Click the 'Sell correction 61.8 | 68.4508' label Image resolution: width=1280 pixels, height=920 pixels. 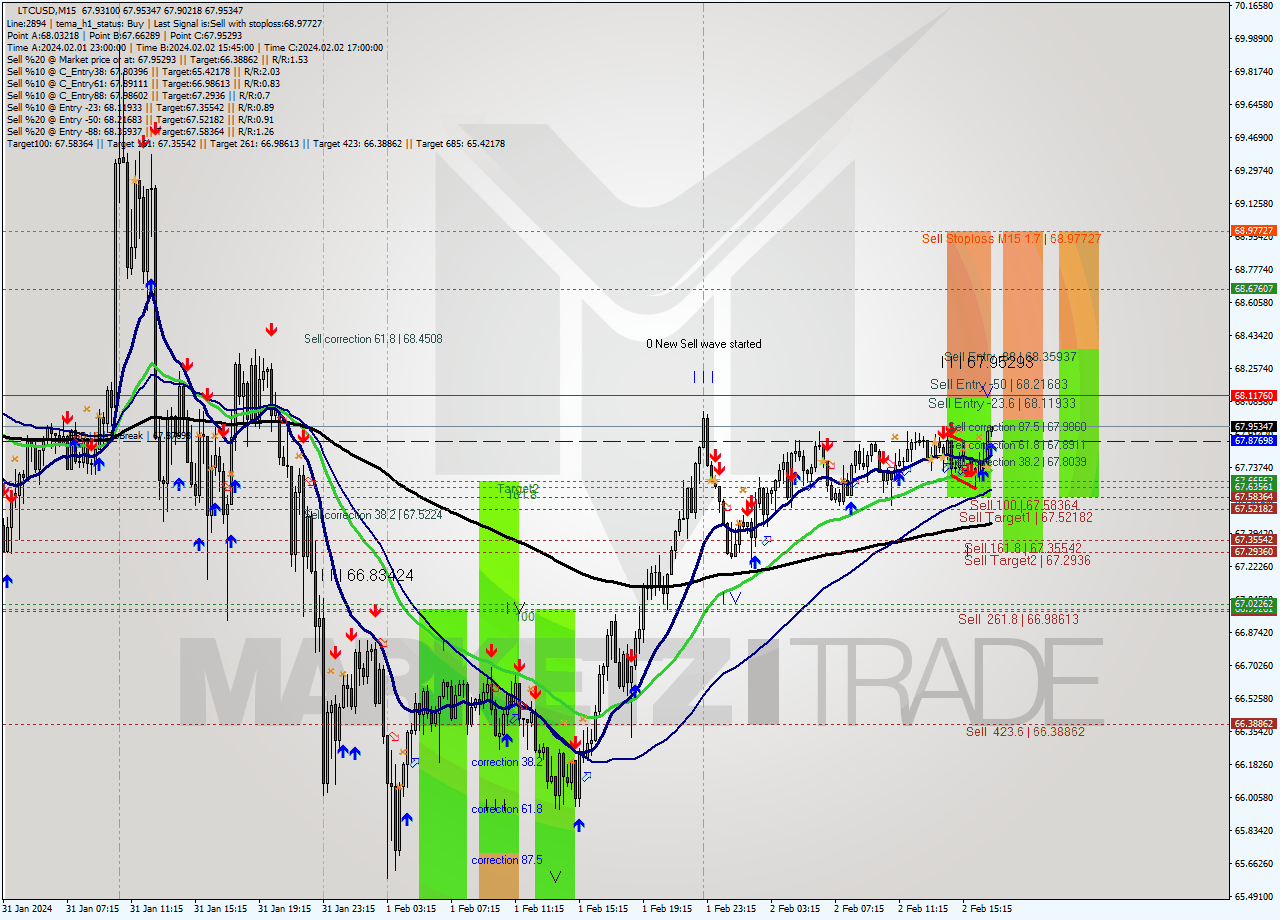coord(373,339)
